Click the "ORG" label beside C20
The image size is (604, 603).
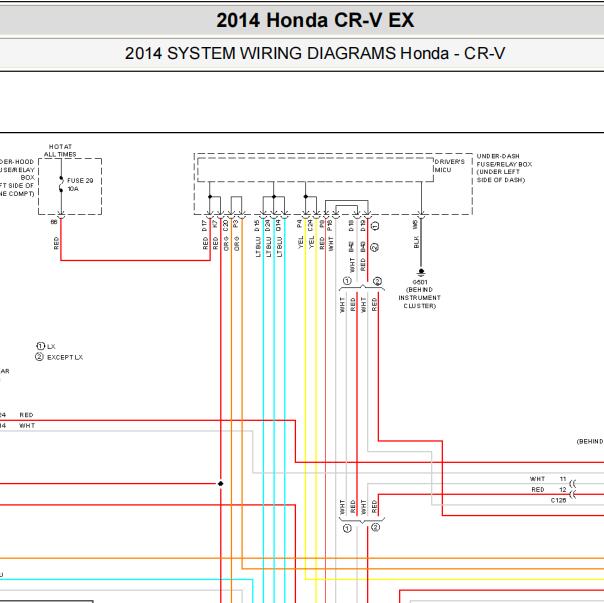tap(226, 244)
